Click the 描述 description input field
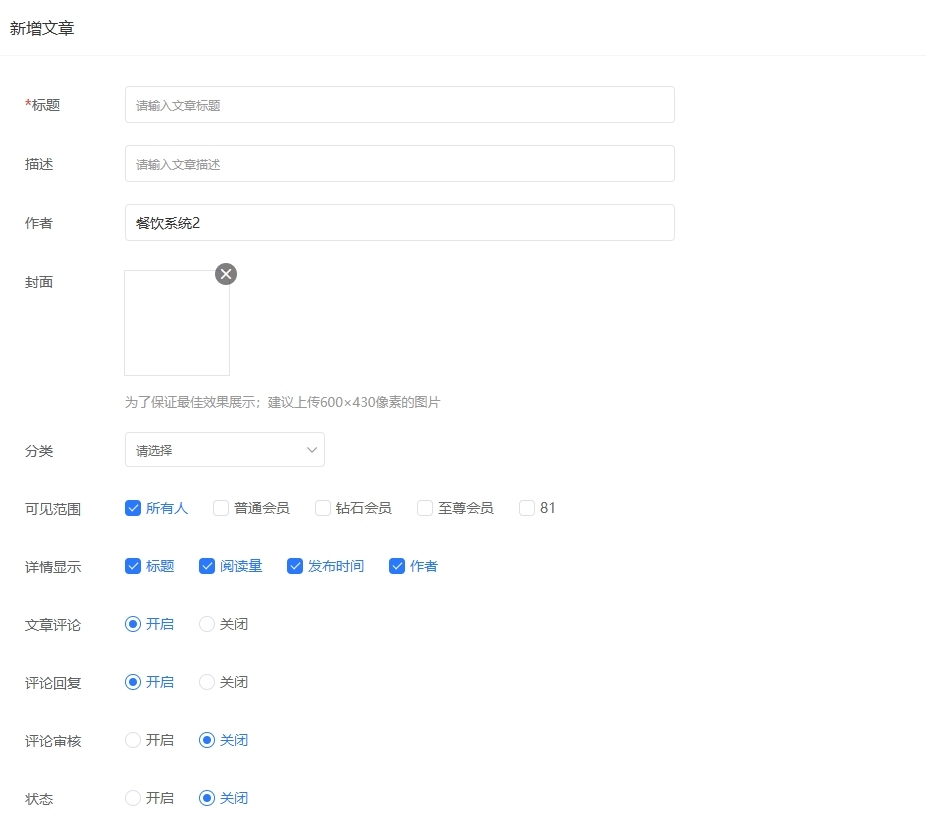 [x=399, y=164]
